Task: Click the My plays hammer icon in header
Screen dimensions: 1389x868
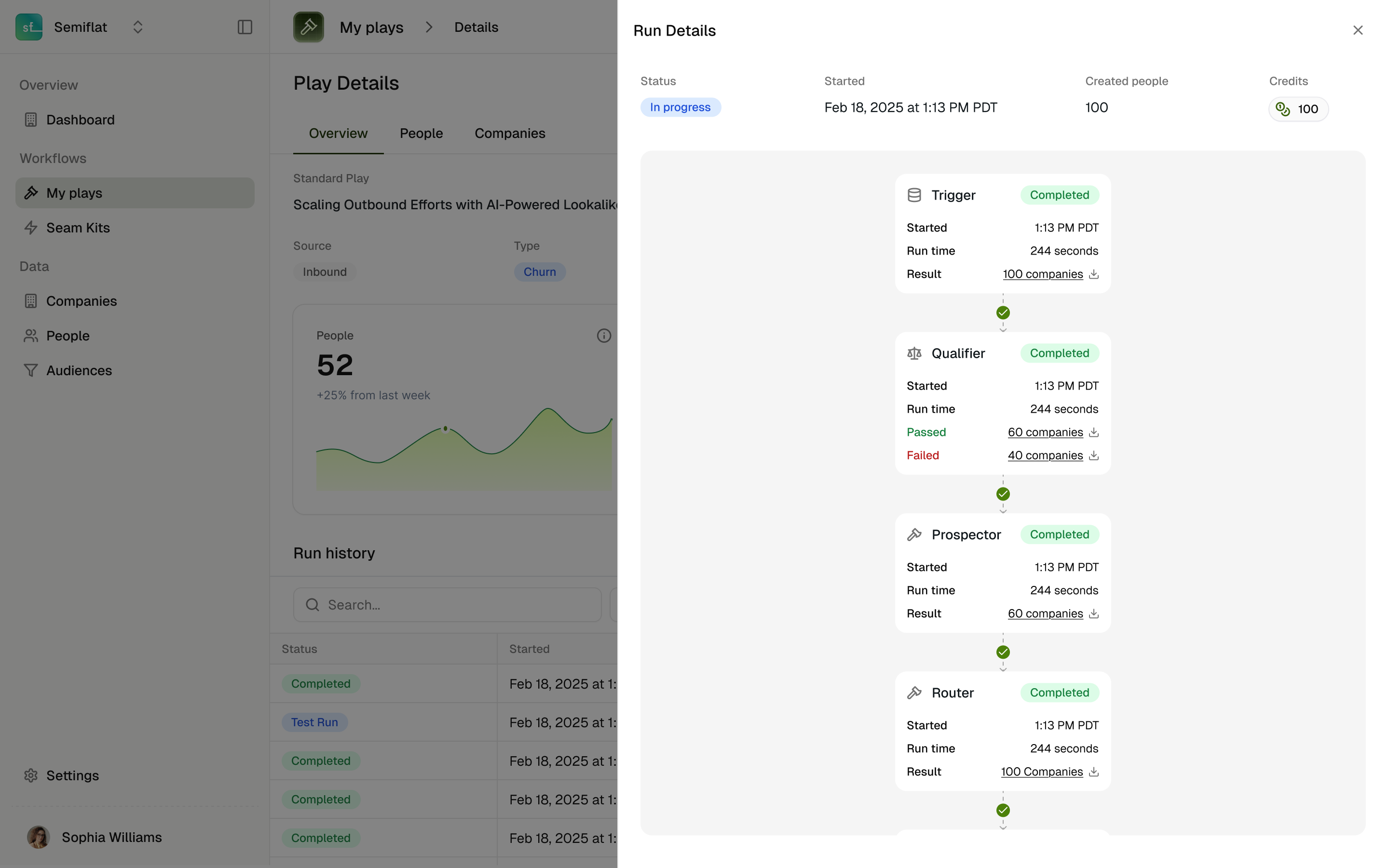Action: [308, 27]
